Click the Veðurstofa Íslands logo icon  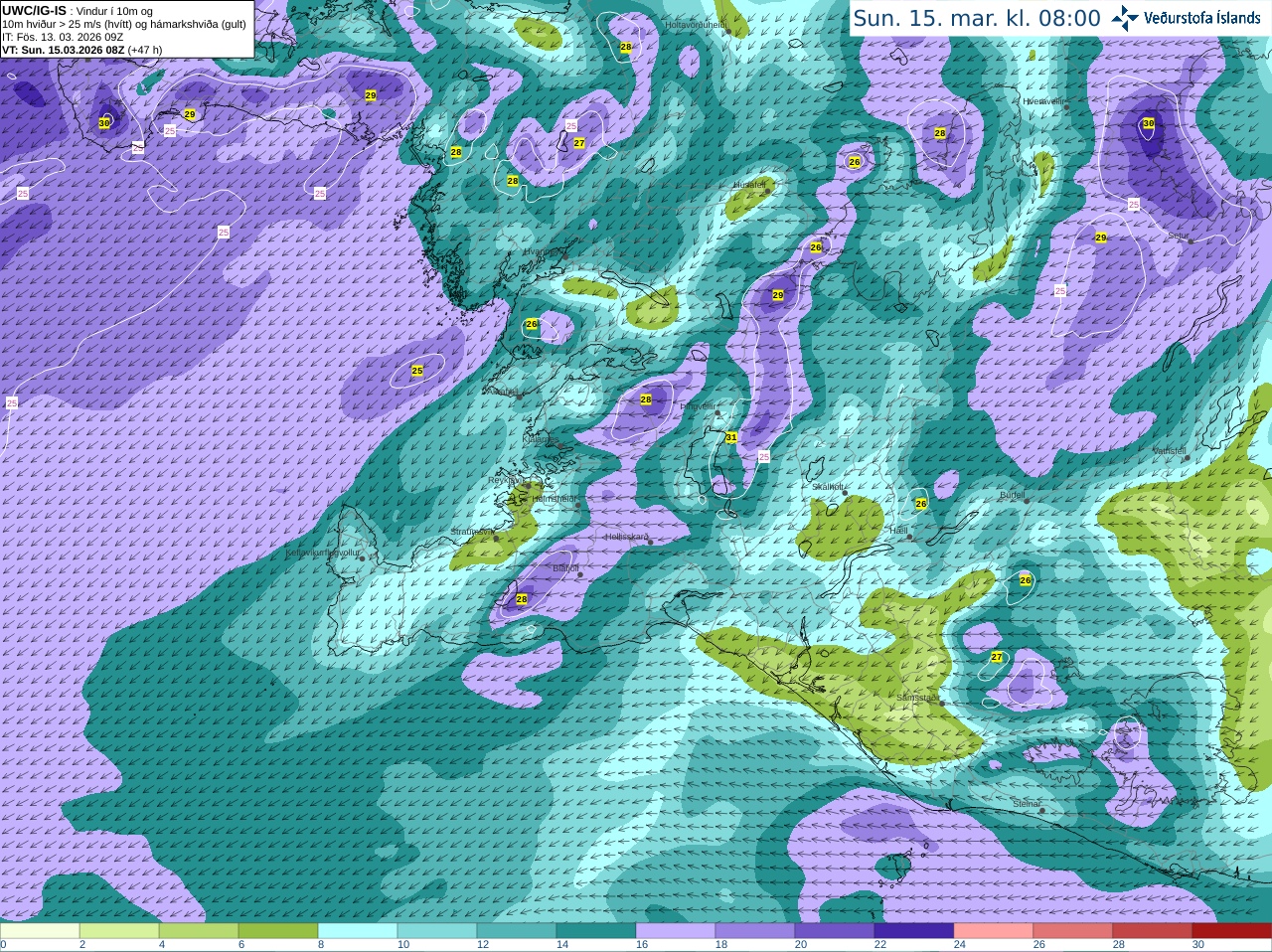tap(1124, 18)
